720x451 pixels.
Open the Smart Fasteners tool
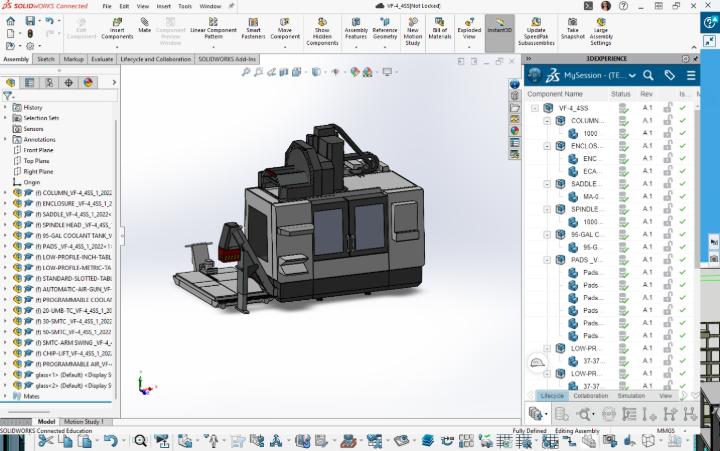pos(254,27)
